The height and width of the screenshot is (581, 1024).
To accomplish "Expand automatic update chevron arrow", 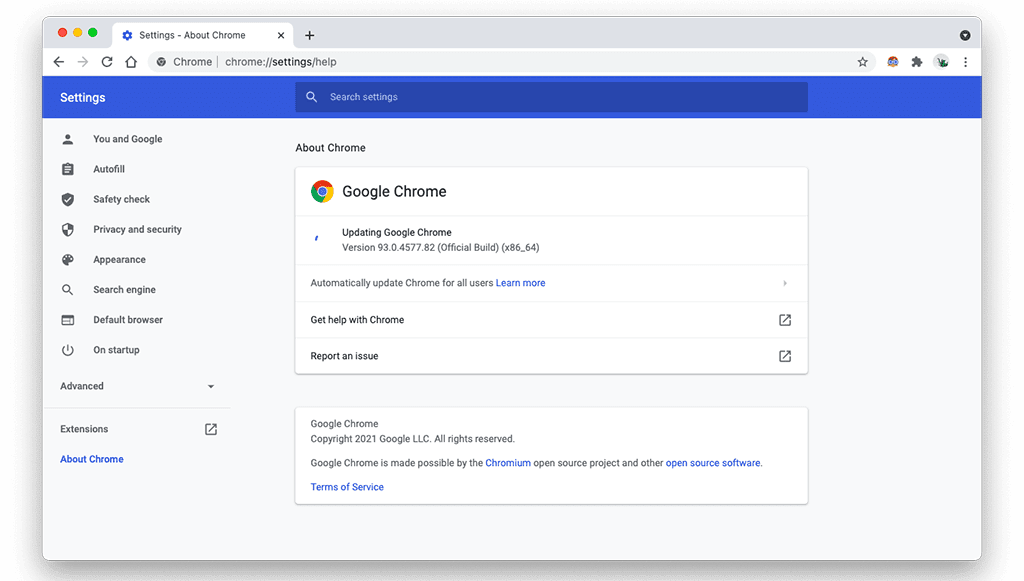I will (785, 283).
